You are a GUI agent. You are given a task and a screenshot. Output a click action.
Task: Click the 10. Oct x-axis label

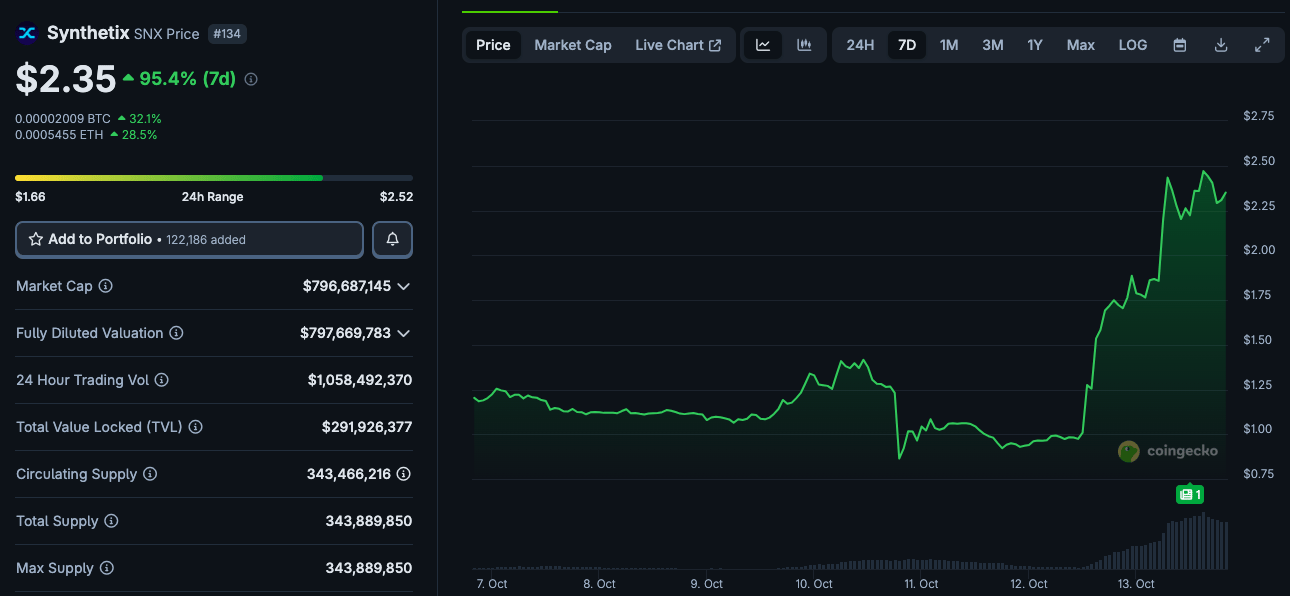tap(815, 584)
